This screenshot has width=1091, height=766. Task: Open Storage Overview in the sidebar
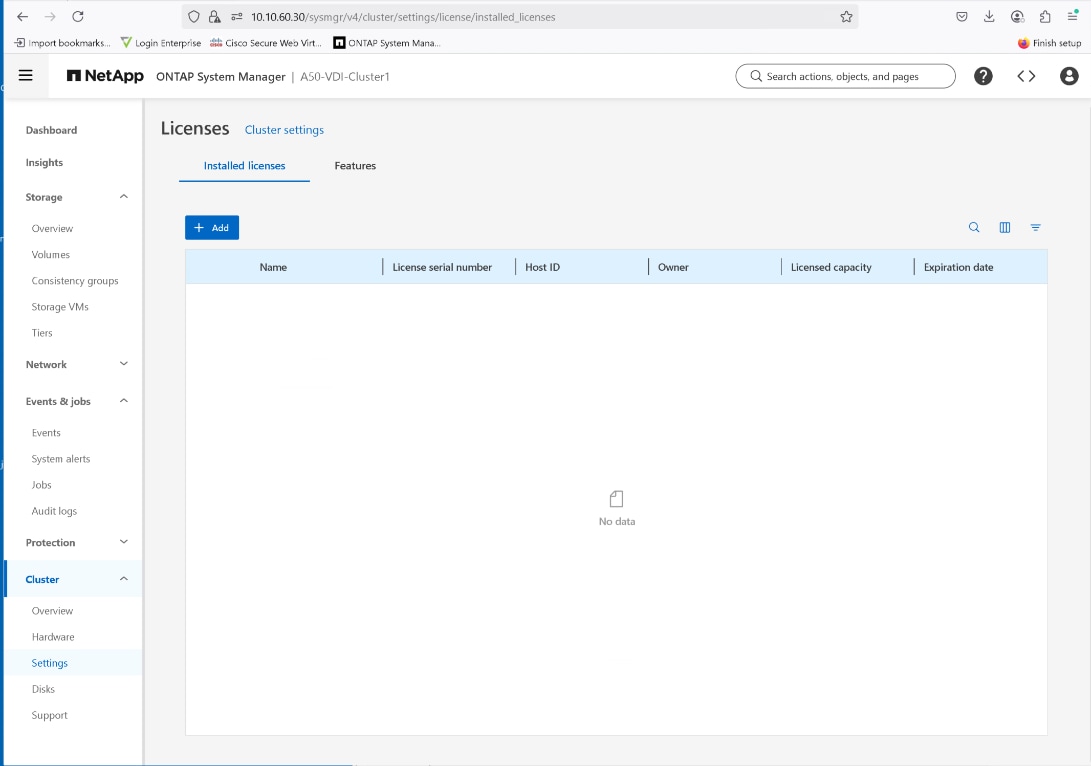52,228
